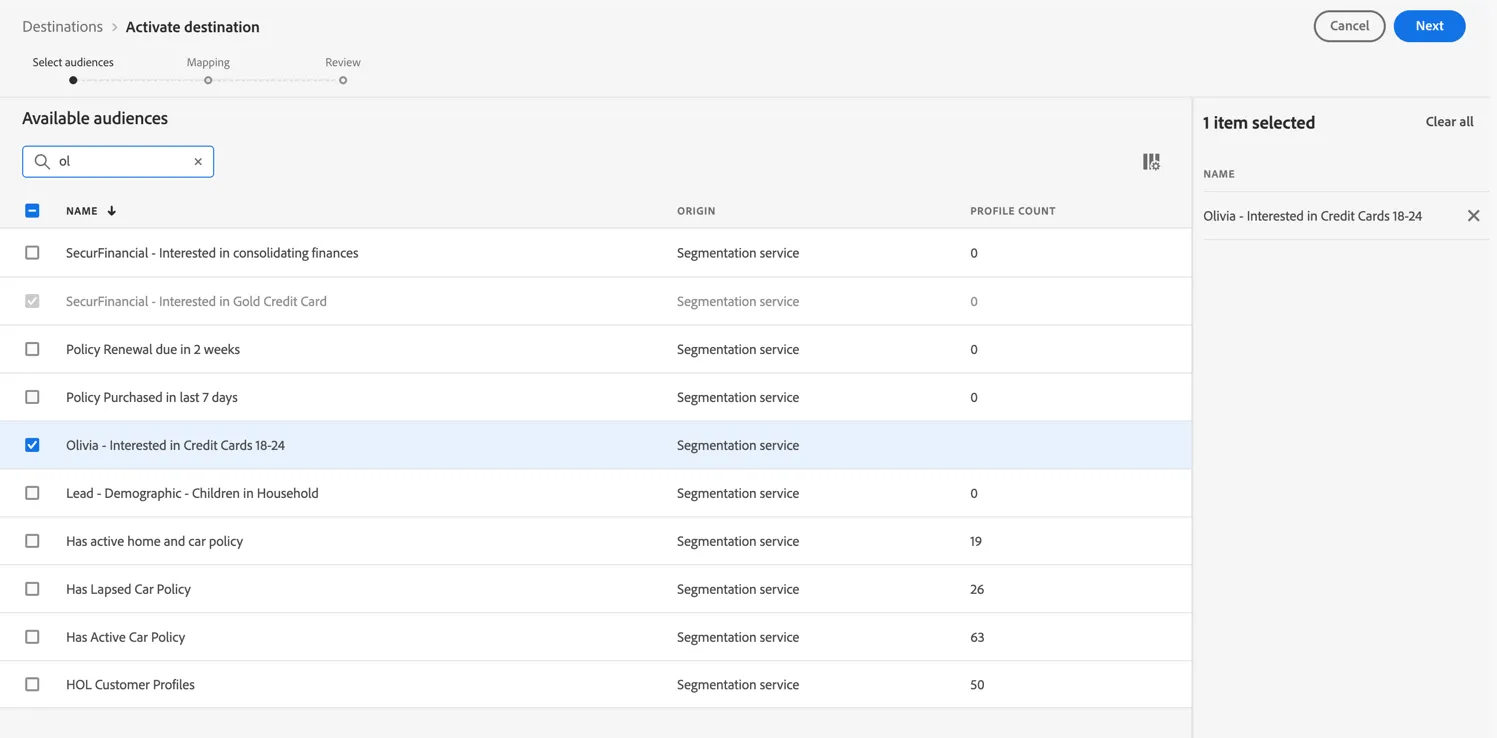
Task: Toggle the NAME column sort arrow
Action: click(x=112, y=211)
